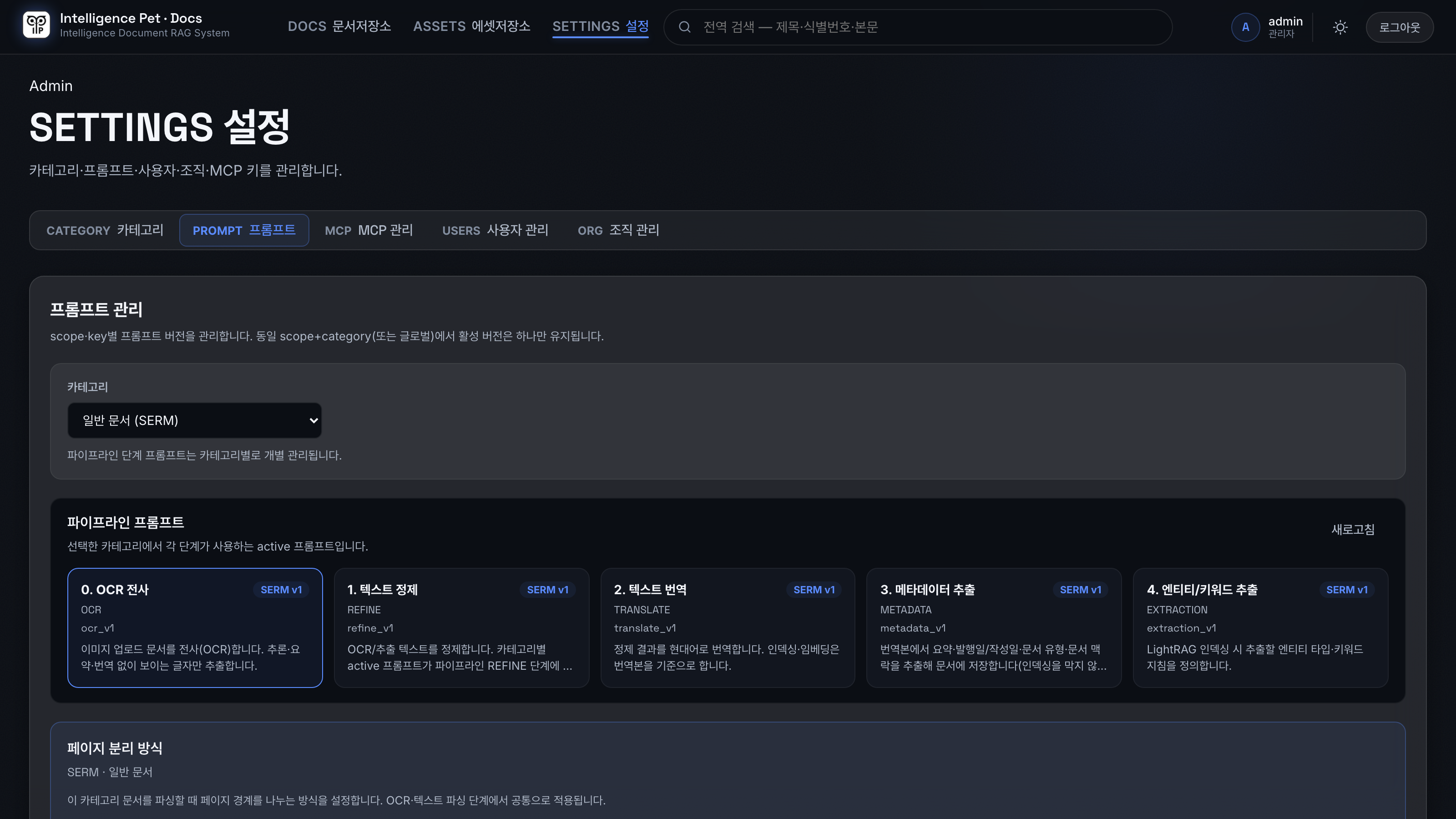Screen dimensions: 1456x819
Task: Toggle light theme with sun icon
Action: [1340, 27]
